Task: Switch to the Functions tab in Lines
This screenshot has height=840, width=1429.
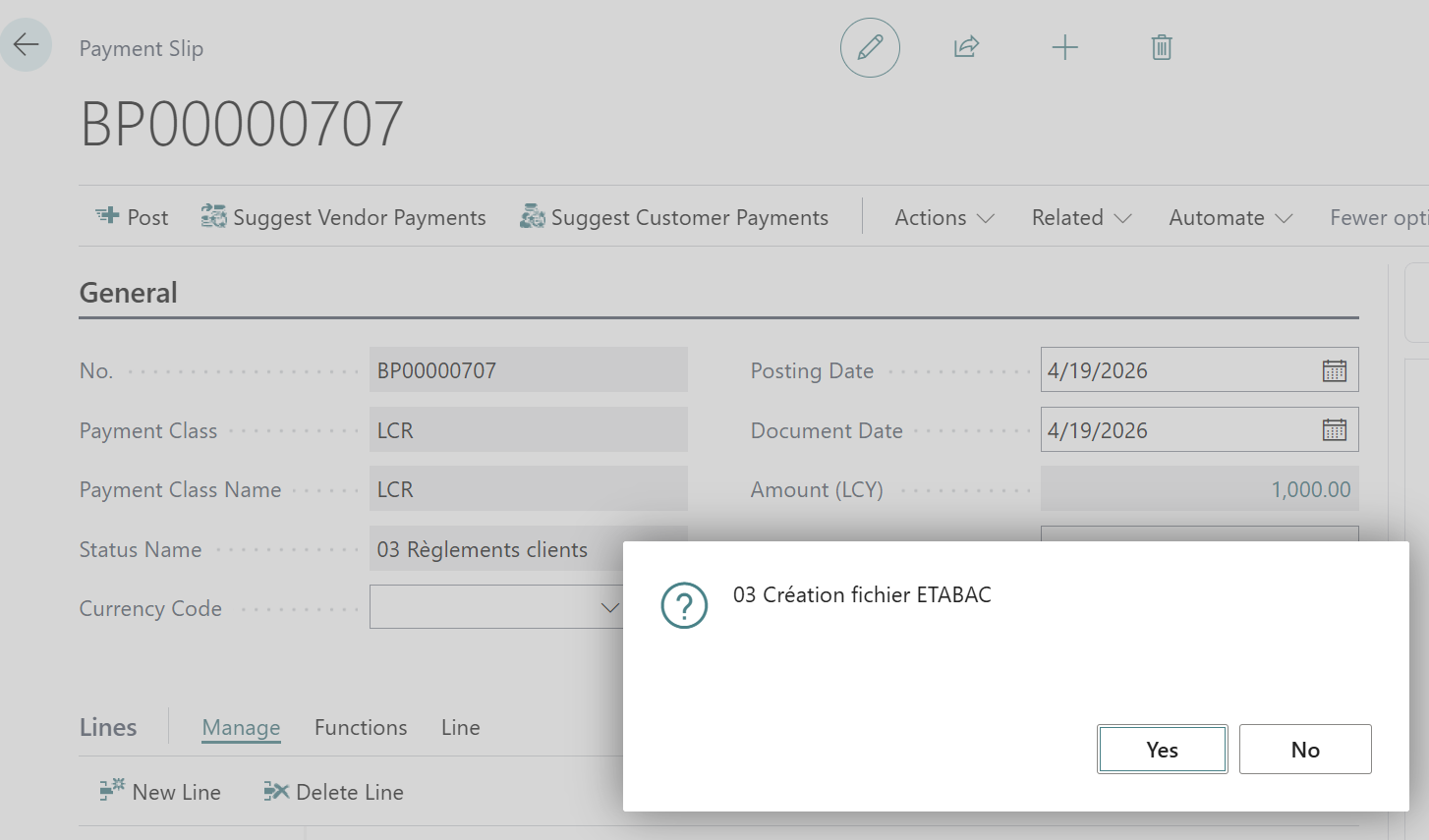Action: pos(361,727)
